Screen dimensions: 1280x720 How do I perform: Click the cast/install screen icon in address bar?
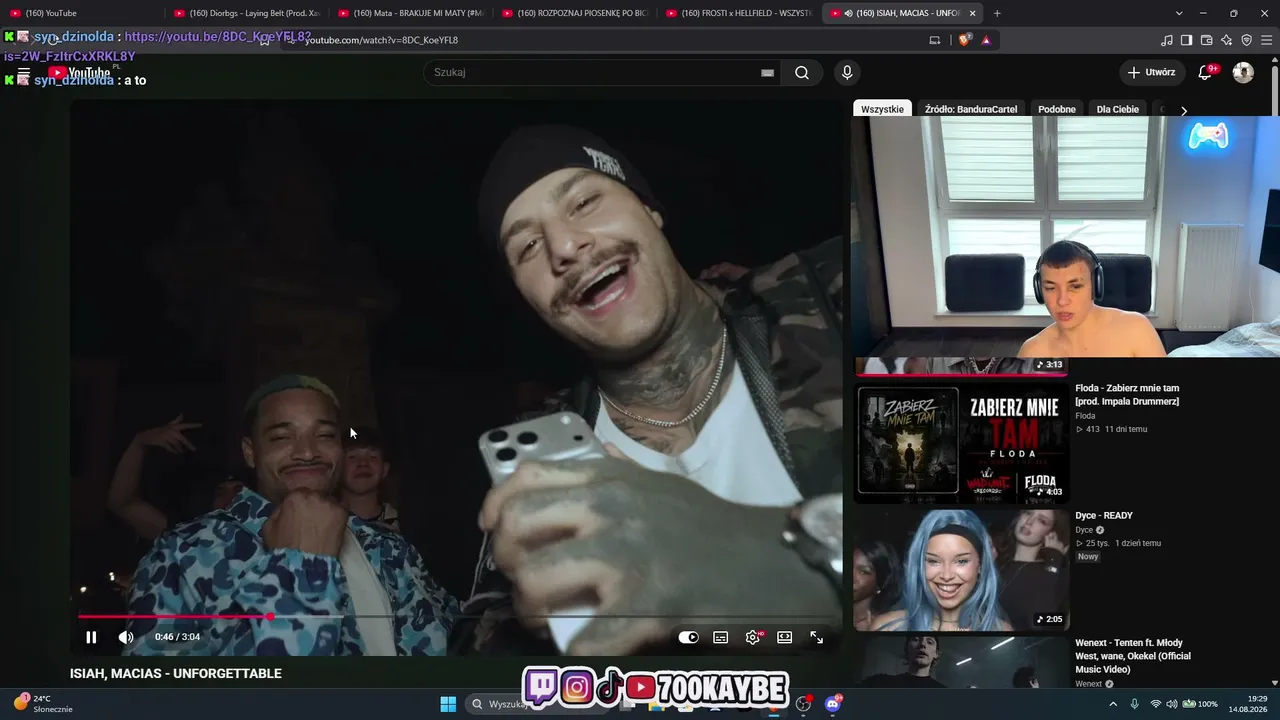[x=935, y=40]
